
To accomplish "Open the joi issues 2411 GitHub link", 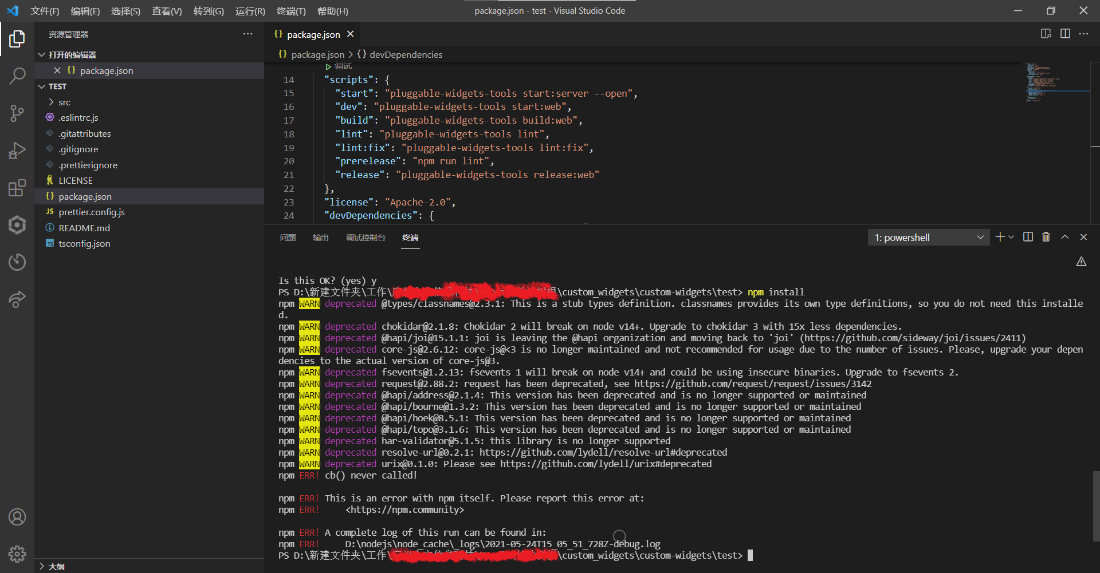I will pyautogui.click(x=913, y=338).
